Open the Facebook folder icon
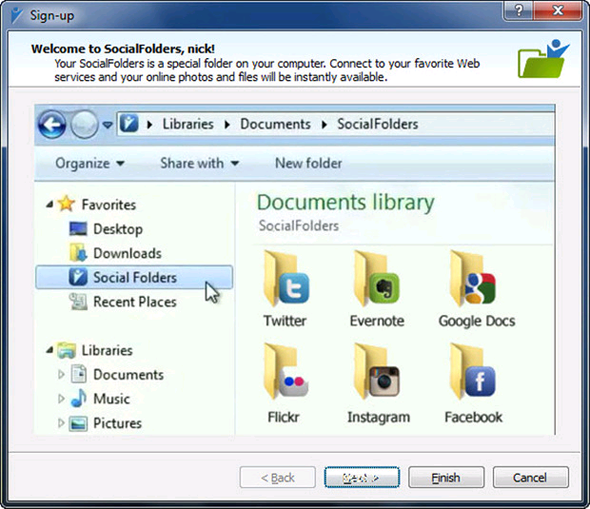 [x=473, y=371]
